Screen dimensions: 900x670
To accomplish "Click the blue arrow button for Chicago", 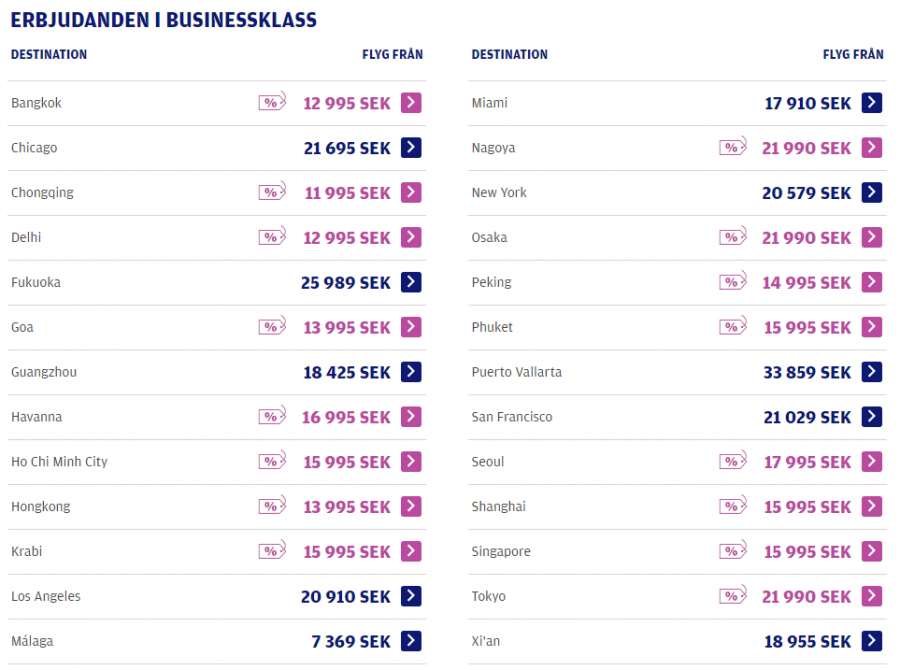I will pos(411,148).
